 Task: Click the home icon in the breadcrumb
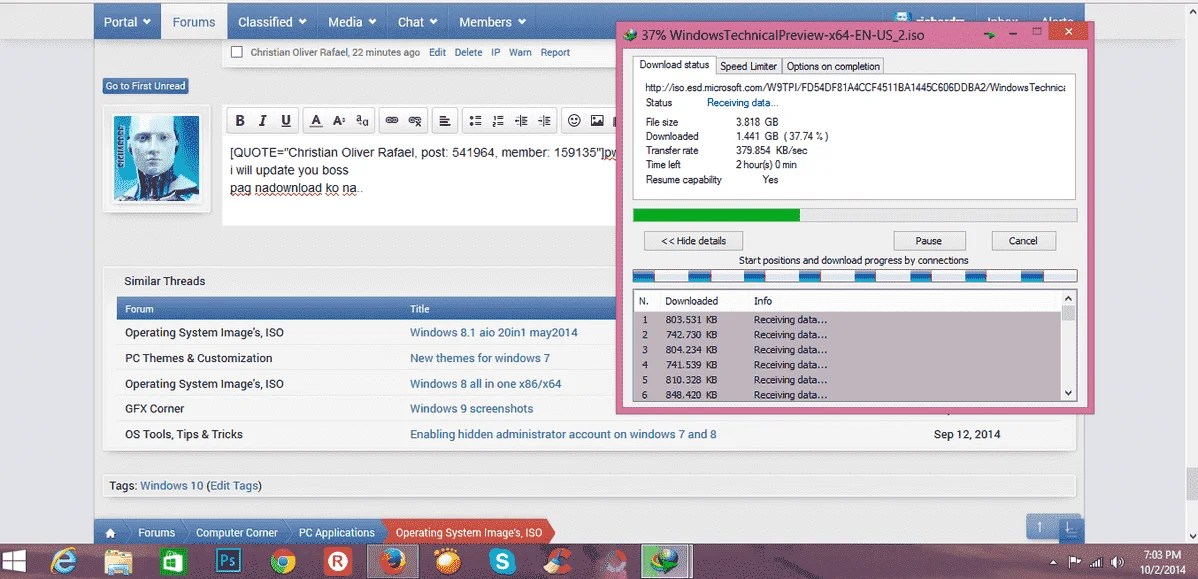(x=110, y=532)
